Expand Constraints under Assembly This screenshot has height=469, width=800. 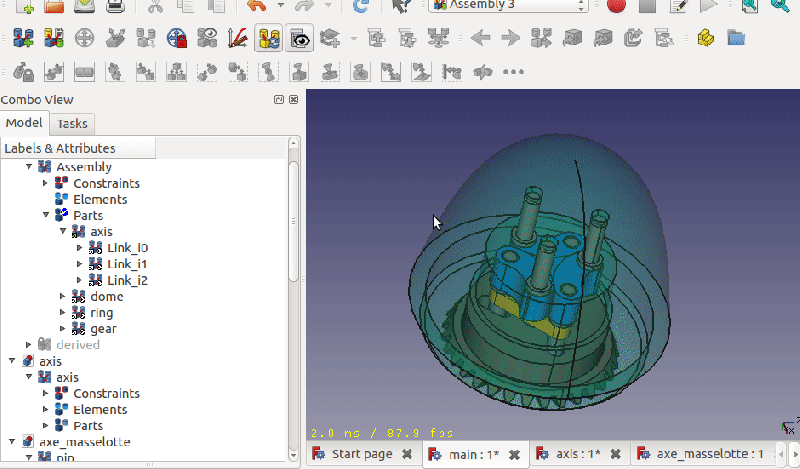(x=45, y=183)
